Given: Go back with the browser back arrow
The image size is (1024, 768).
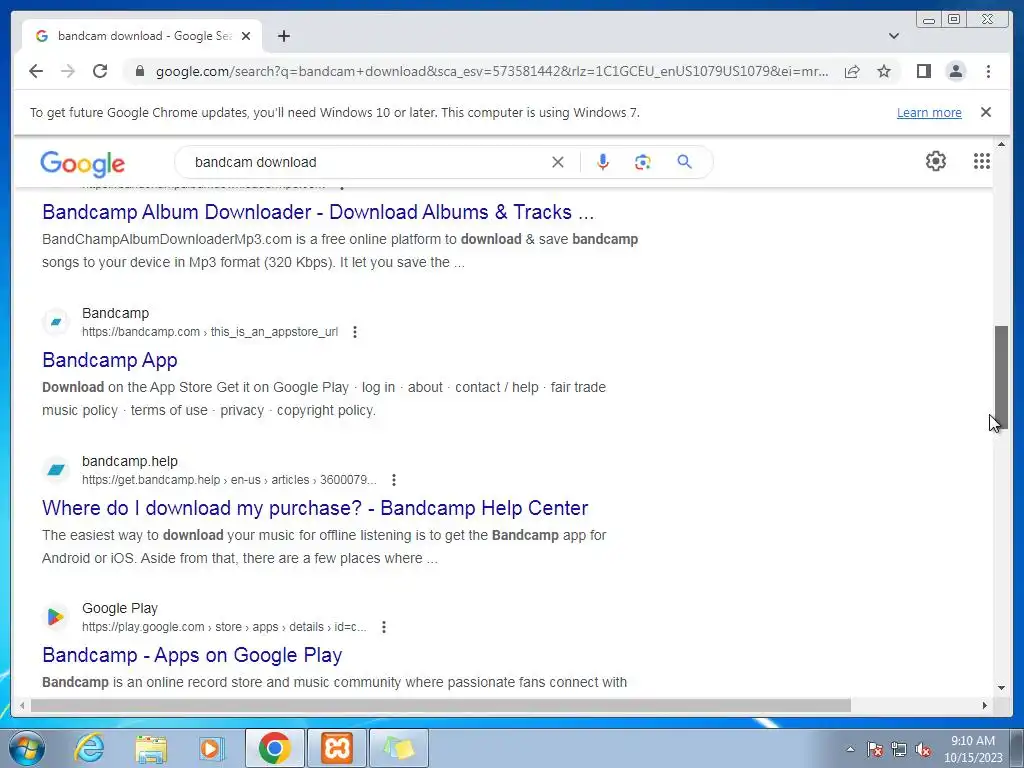Looking at the screenshot, I should click(36, 71).
